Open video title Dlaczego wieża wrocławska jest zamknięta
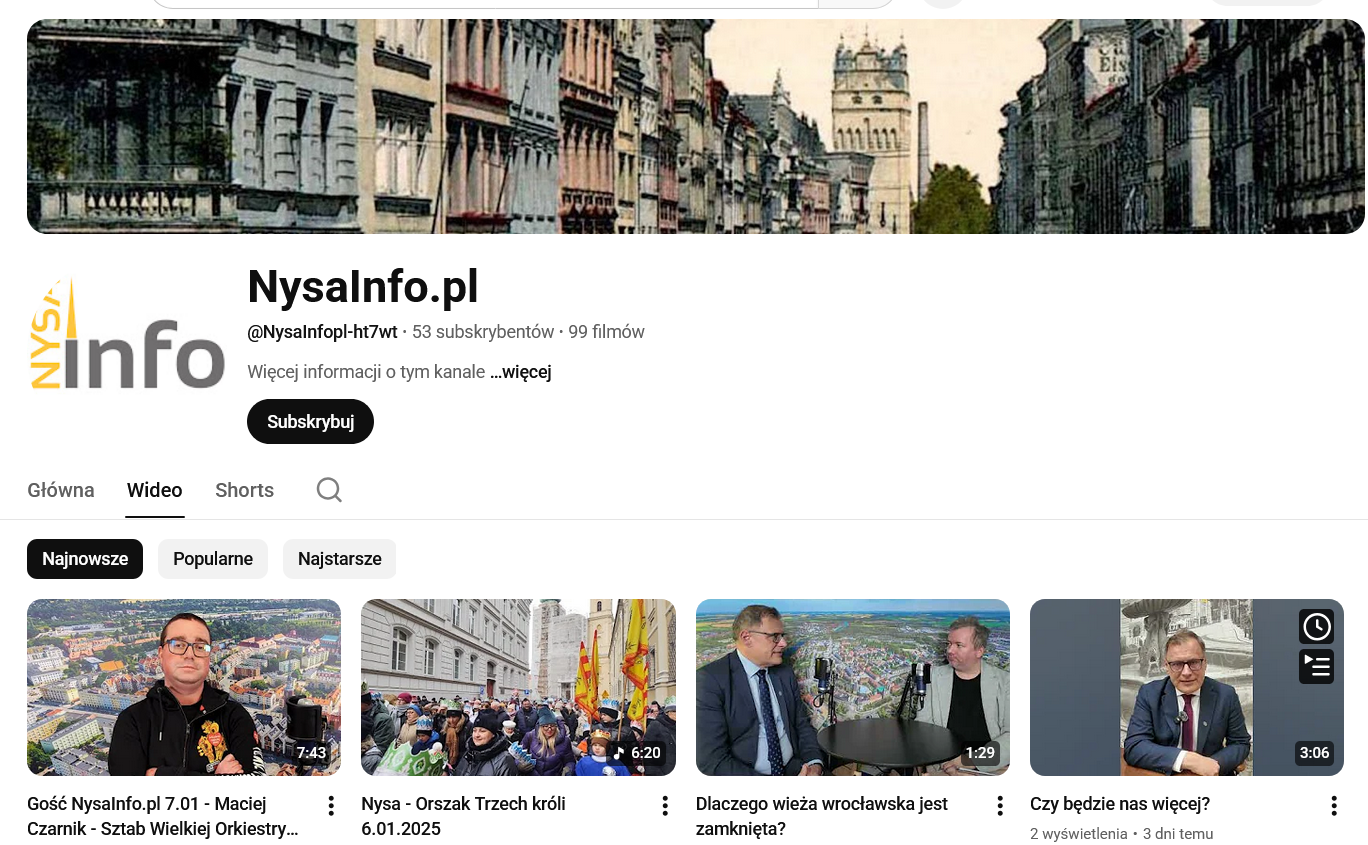The image size is (1368, 845). (821, 816)
